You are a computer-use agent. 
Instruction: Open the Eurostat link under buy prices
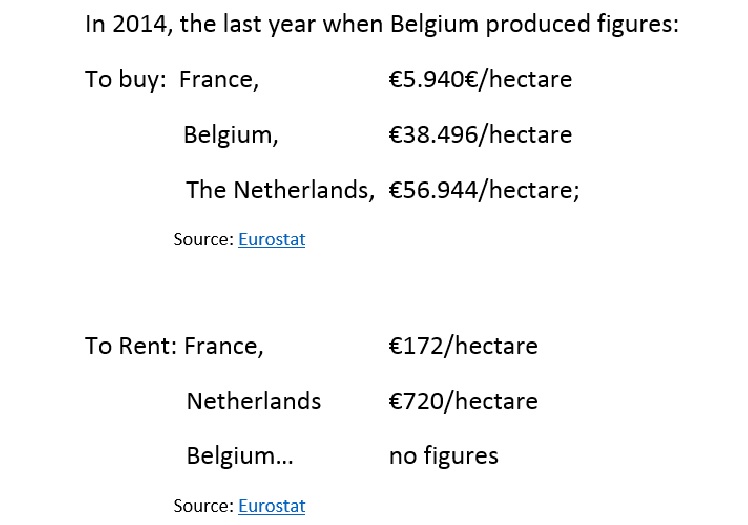[271, 239]
